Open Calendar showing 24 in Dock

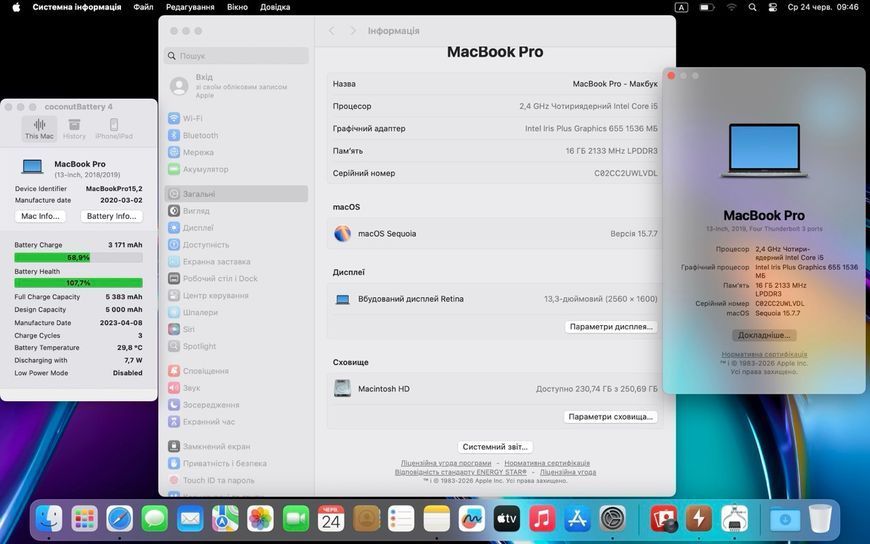coord(331,520)
